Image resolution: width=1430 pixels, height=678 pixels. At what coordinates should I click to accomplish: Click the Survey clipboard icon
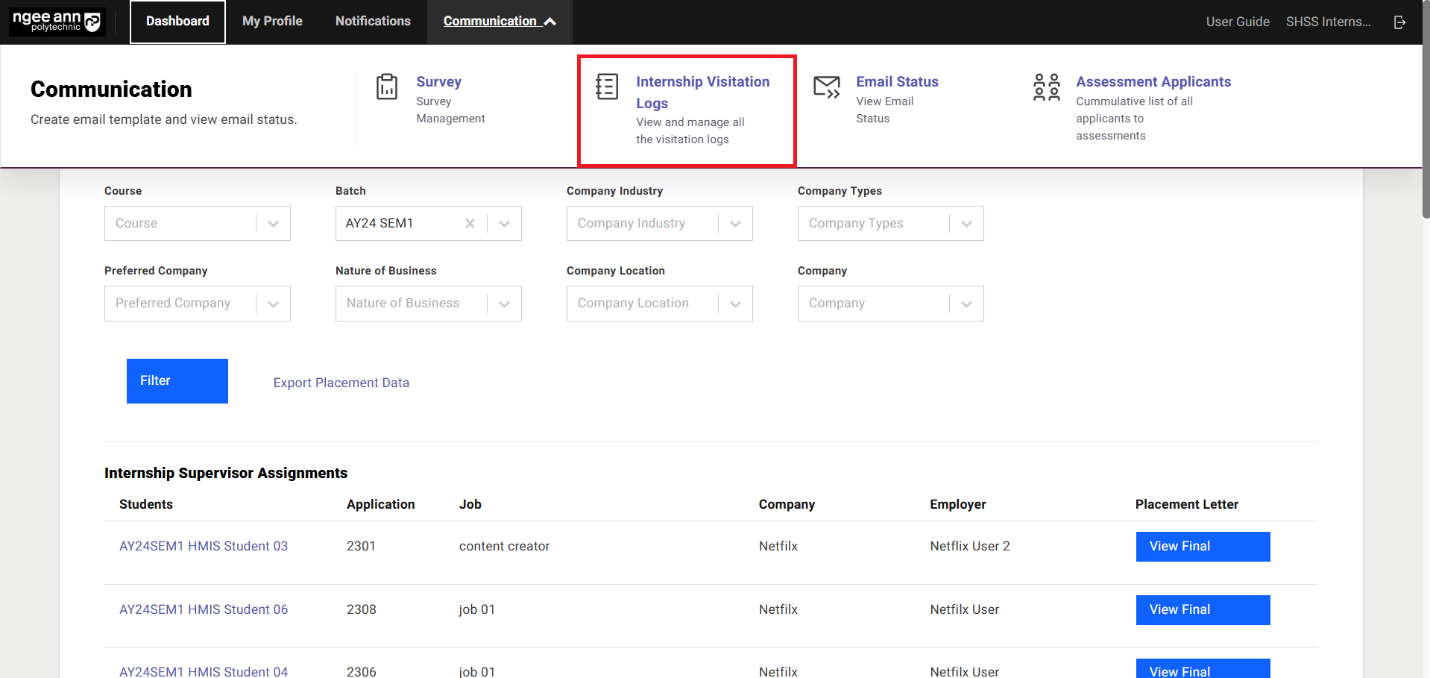387,87
